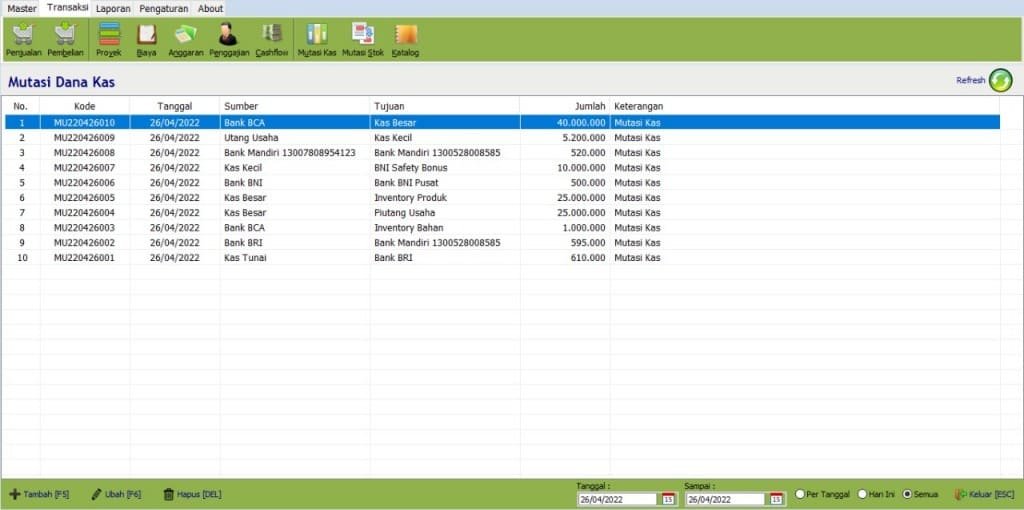Select row with code MU220426009
Screen dimensions: 1024x510
tap(502, 138)
